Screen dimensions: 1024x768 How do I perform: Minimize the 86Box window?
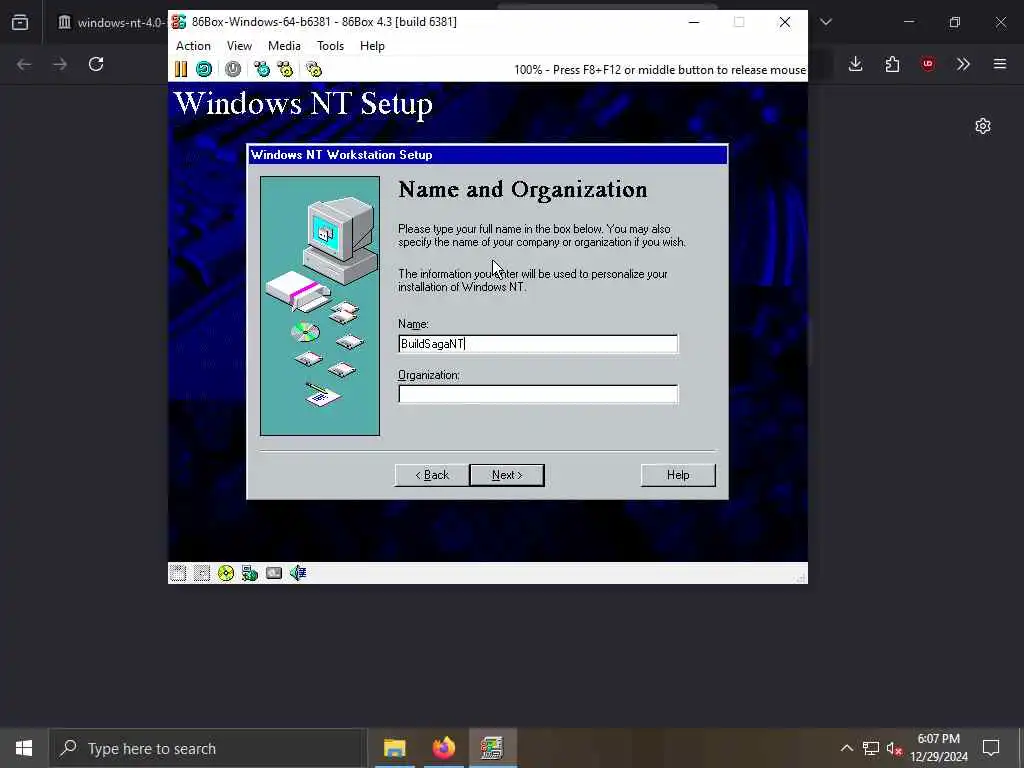click(x=694, y=22)
